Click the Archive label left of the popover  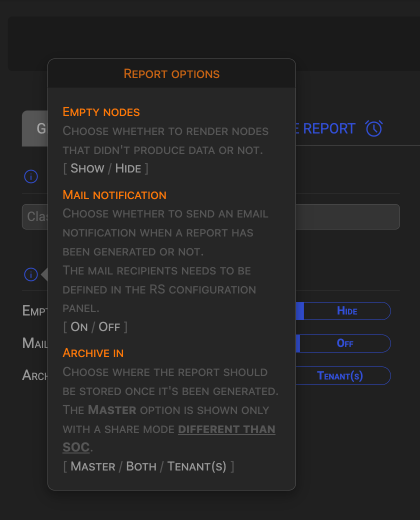tap(35, 376)
